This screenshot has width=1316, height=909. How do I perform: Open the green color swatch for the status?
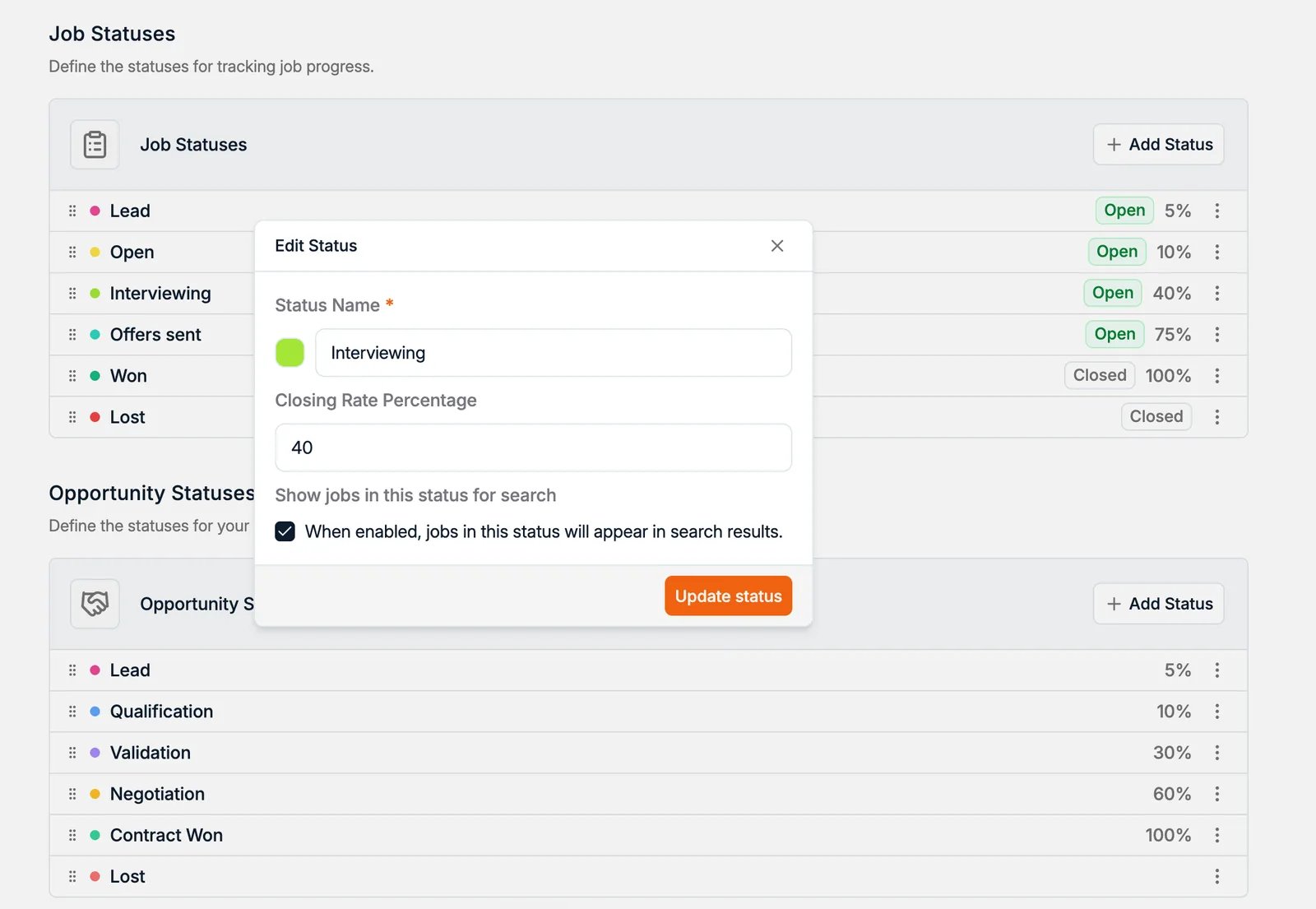pyautogui.click(x=290, y=353)
